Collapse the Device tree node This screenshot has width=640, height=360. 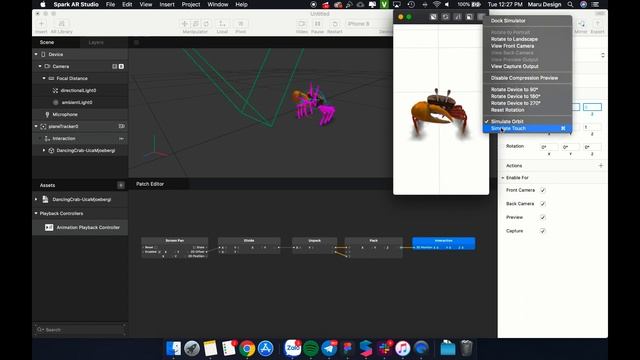coord(36,54)
